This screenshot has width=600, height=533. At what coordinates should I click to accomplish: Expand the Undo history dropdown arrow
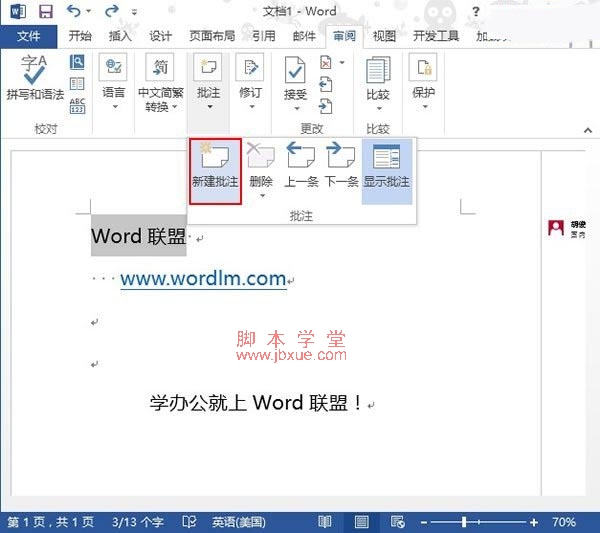pos(88,11)
